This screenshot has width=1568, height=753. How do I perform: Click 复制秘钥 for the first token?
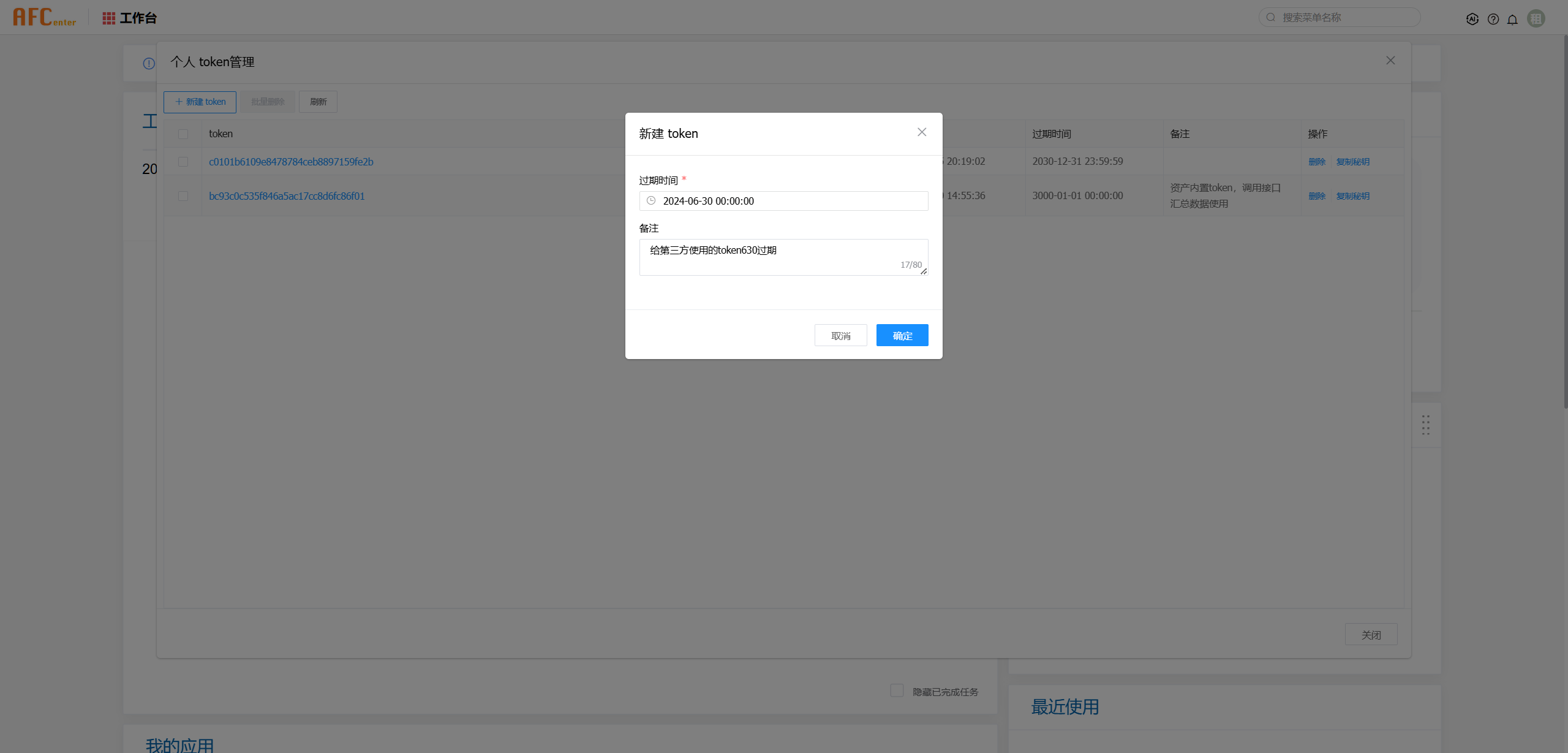click(x=1354, y=162)
